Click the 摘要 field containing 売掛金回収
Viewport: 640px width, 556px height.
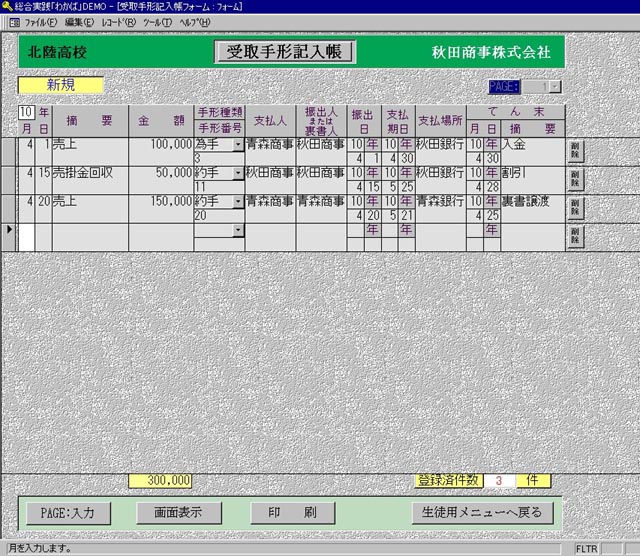pyautogui.click(x=90, y=173)
